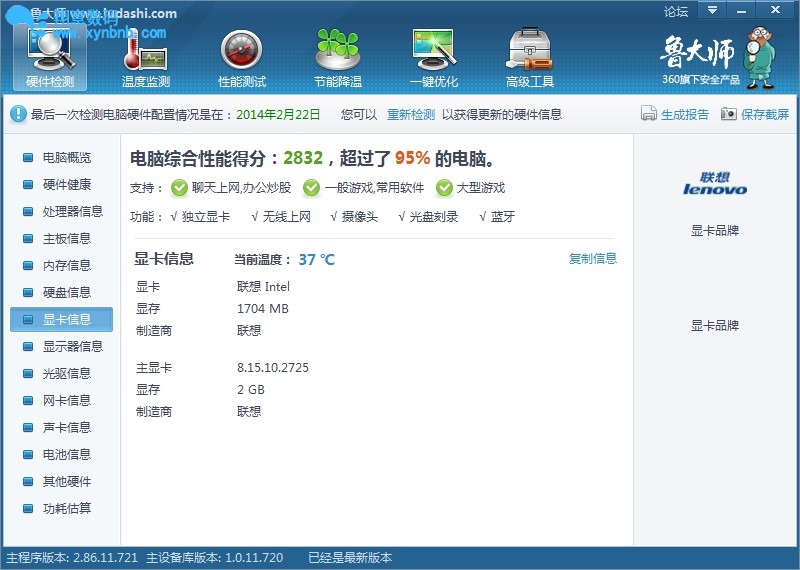This screenshot has width=800, height=570.
Task: Select 电池信息 in sidebar
Action: pos(61,455)
